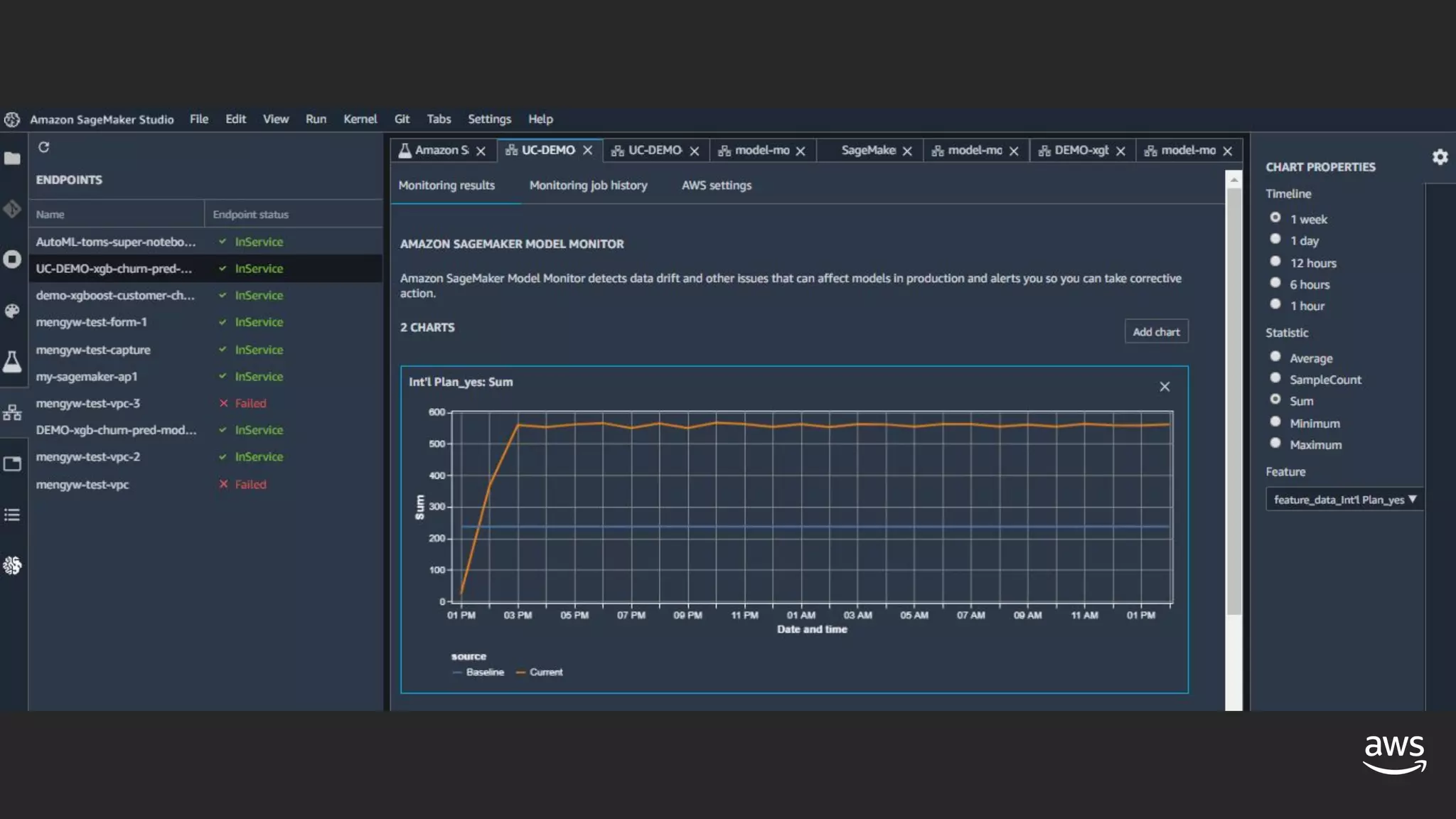Viewport: 1456px width, 819px height.
Task: Click the Add chart button
Action: point(1156,332)
